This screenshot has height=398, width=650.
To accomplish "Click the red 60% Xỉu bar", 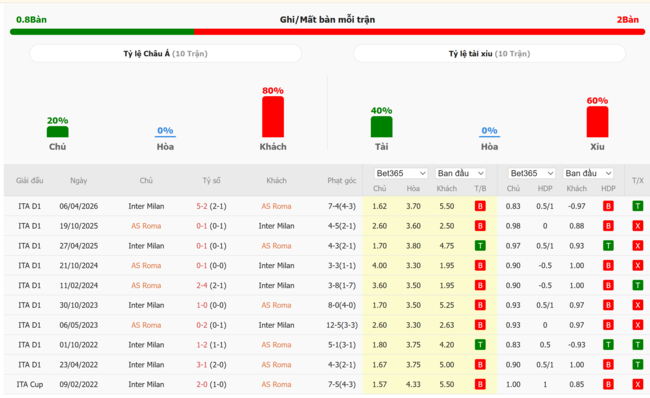I will (x=597, y=122).
